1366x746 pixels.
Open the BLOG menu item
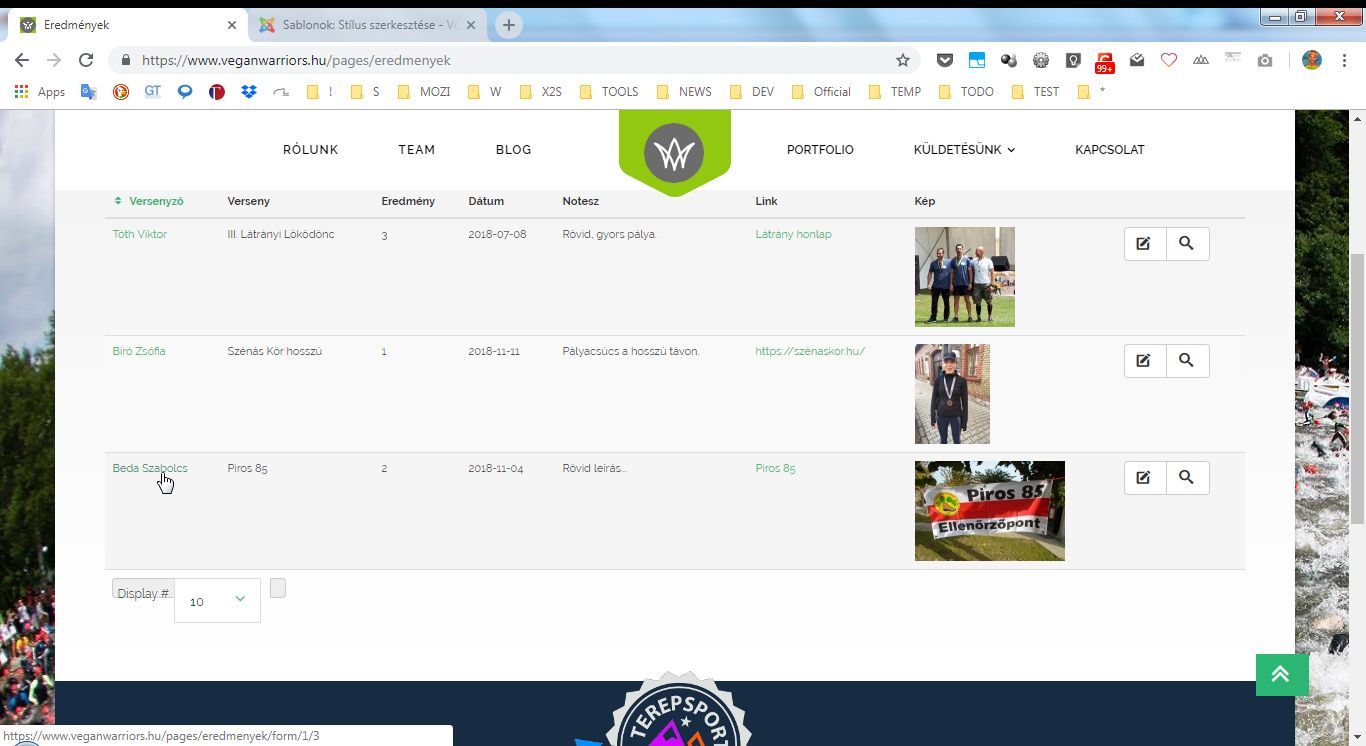[x=513, y=150]
